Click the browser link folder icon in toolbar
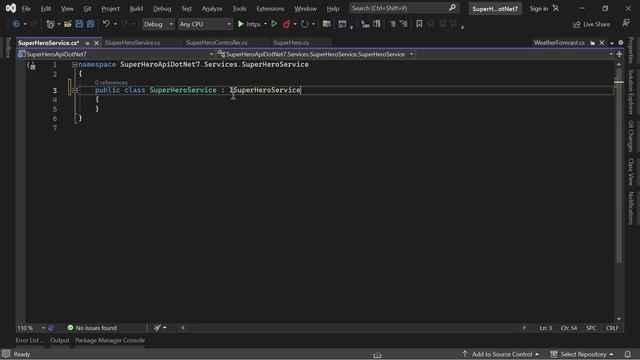 pos(327,24)
